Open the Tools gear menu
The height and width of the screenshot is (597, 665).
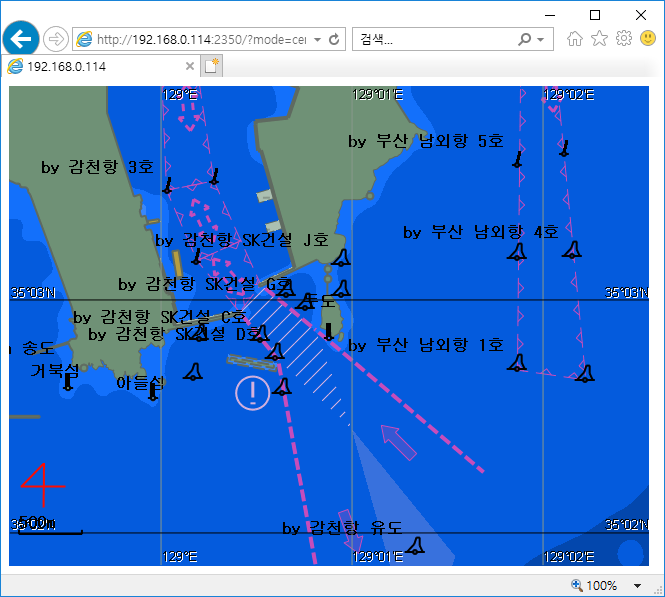pos(623,39)
